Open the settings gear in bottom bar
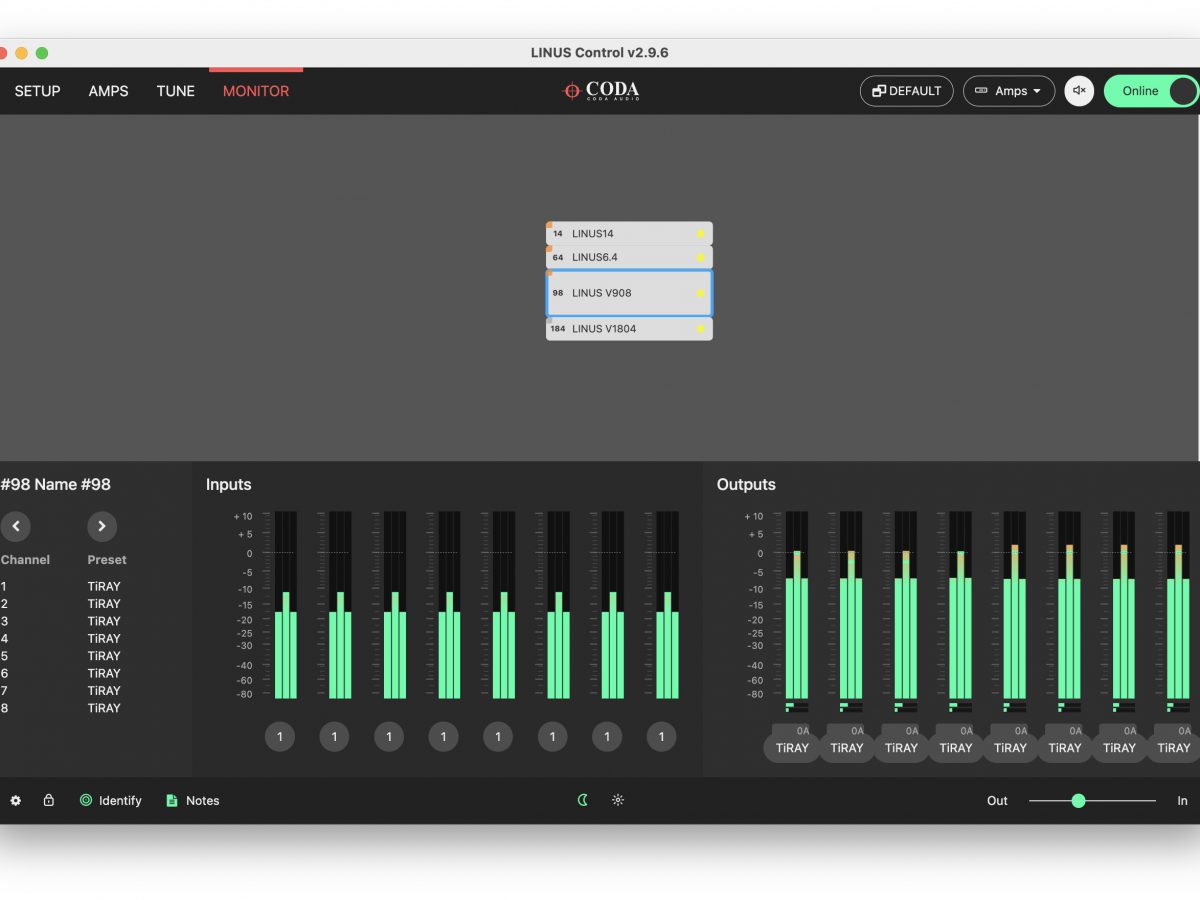The width and height of the screenshot is (1200, 900). 16,800
